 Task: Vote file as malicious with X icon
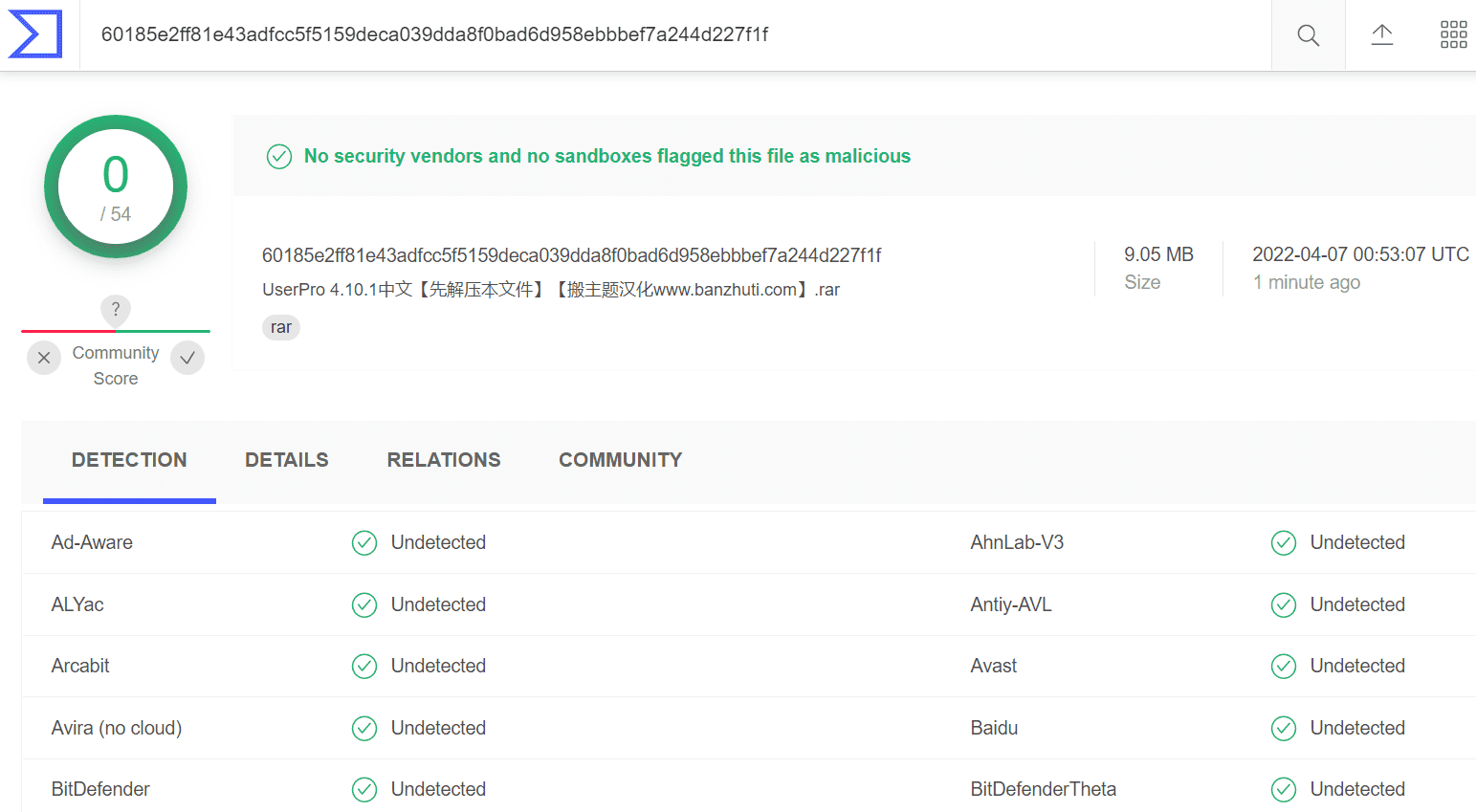(x=44, y=358)
